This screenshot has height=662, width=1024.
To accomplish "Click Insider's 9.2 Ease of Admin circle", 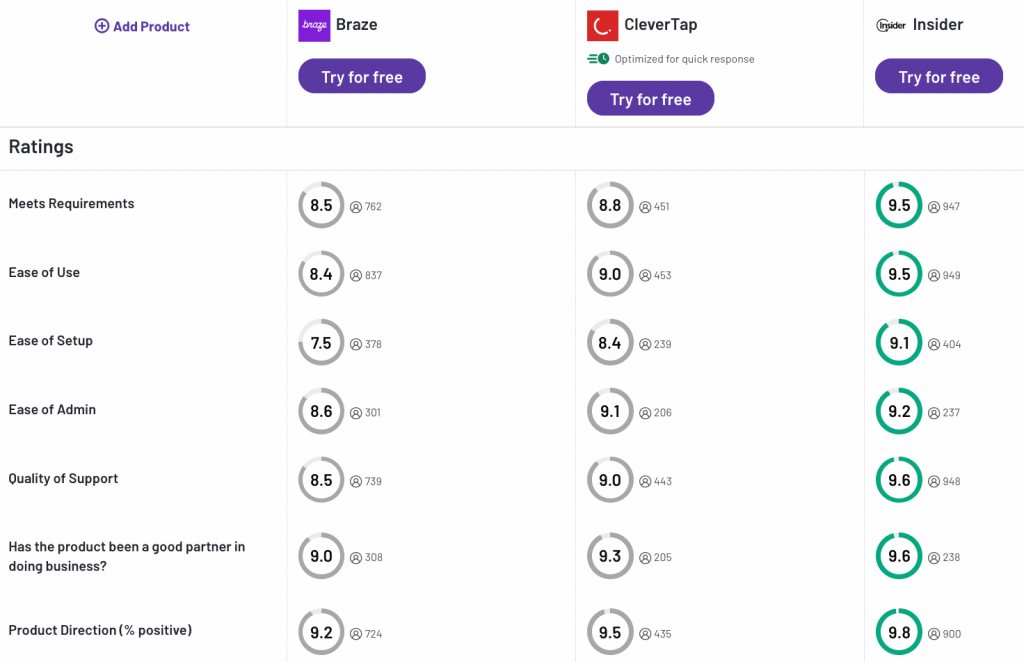I will [x=899, y=411].
